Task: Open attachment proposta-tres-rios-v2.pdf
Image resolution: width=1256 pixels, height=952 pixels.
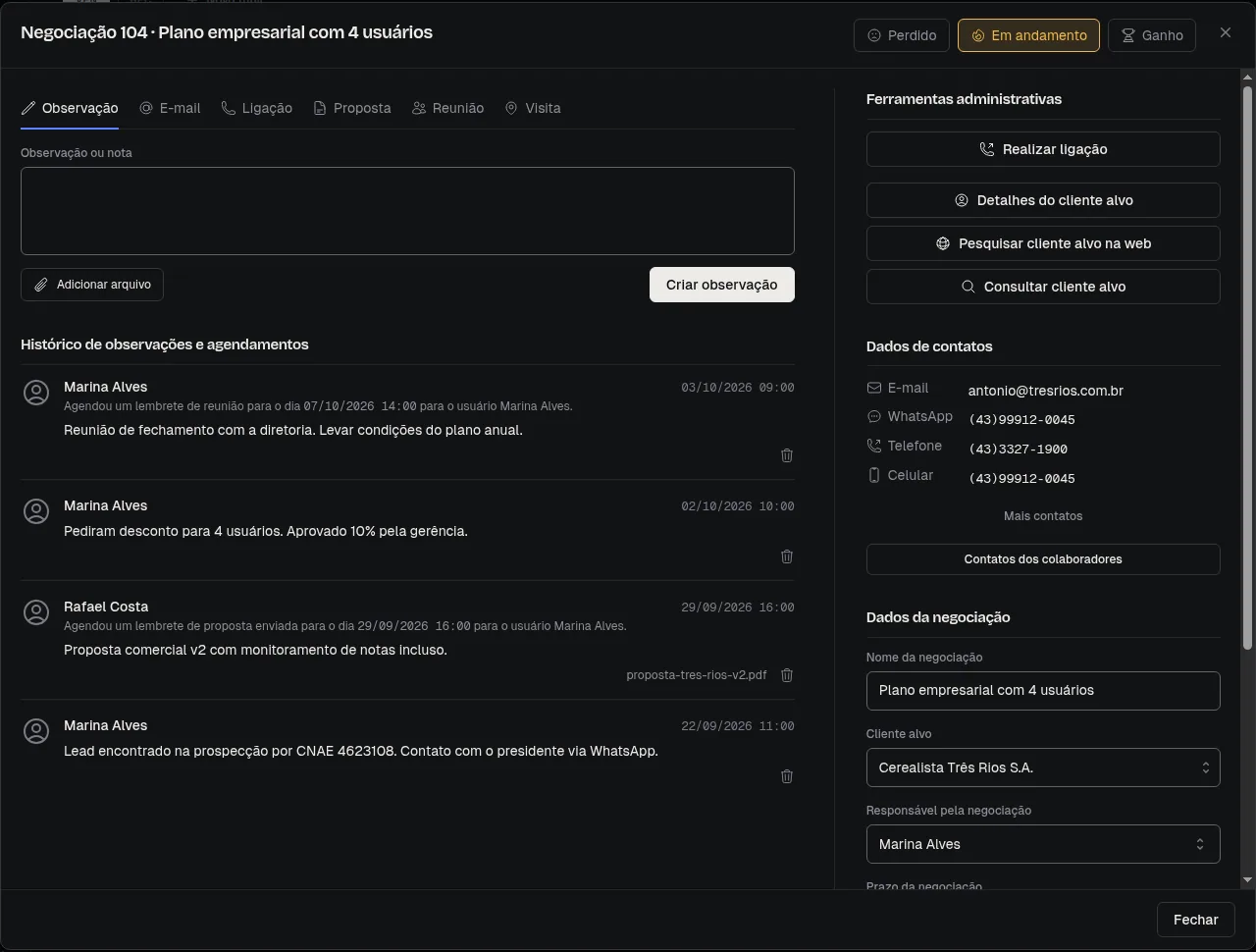Action: click(x=697, y=675)
